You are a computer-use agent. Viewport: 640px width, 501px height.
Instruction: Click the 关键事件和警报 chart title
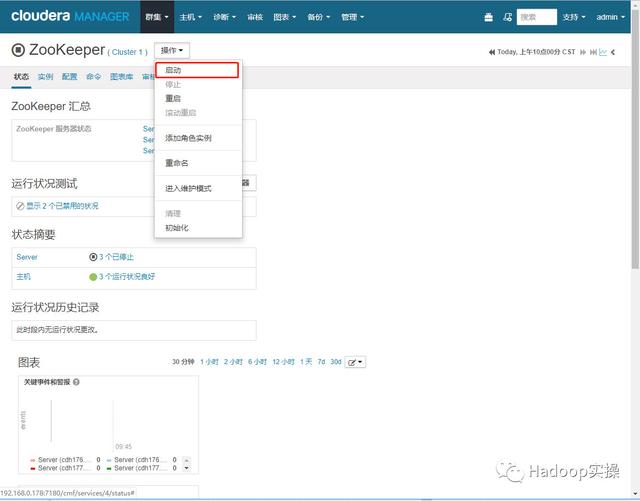[47, 382]
